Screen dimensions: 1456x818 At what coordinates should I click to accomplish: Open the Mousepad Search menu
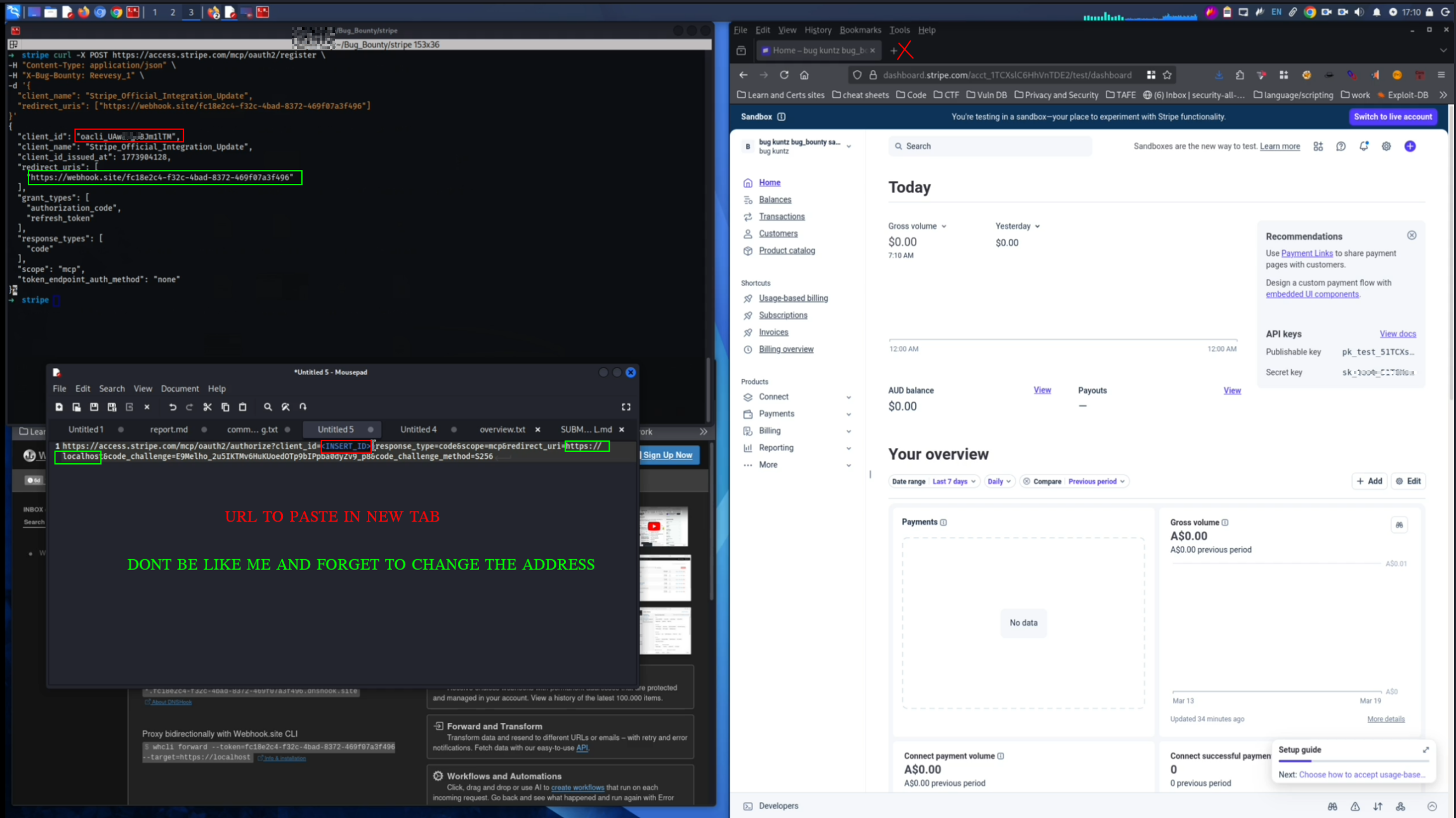(112, 388)
